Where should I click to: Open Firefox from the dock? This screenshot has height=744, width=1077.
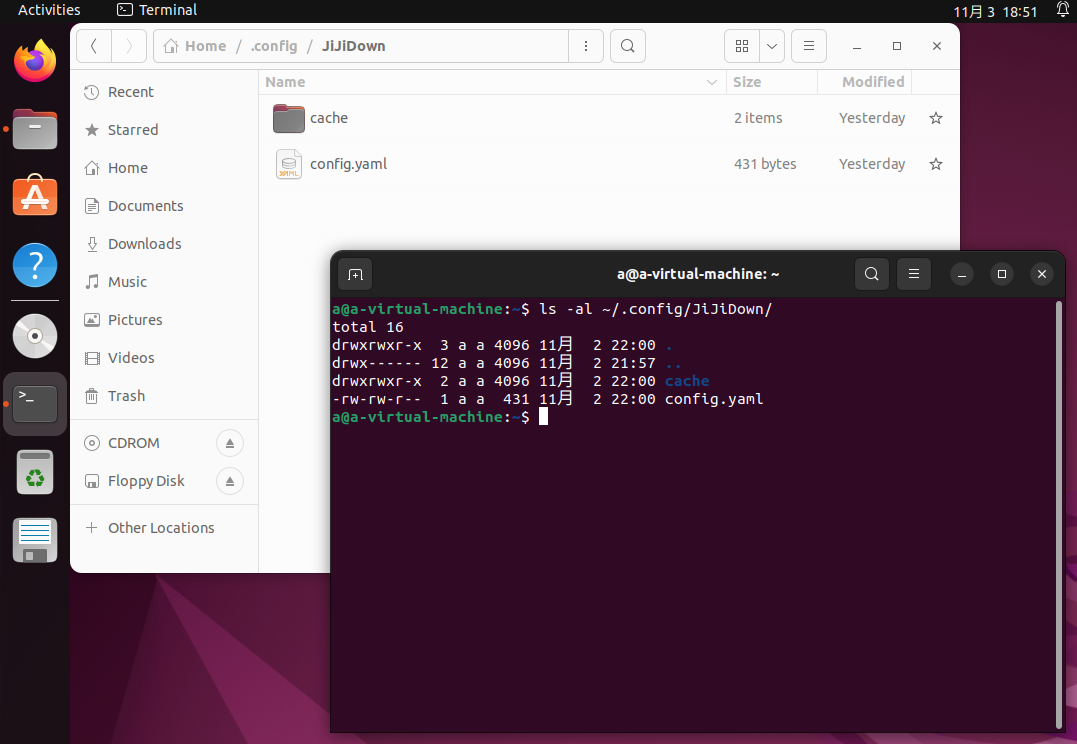point(35,61)
